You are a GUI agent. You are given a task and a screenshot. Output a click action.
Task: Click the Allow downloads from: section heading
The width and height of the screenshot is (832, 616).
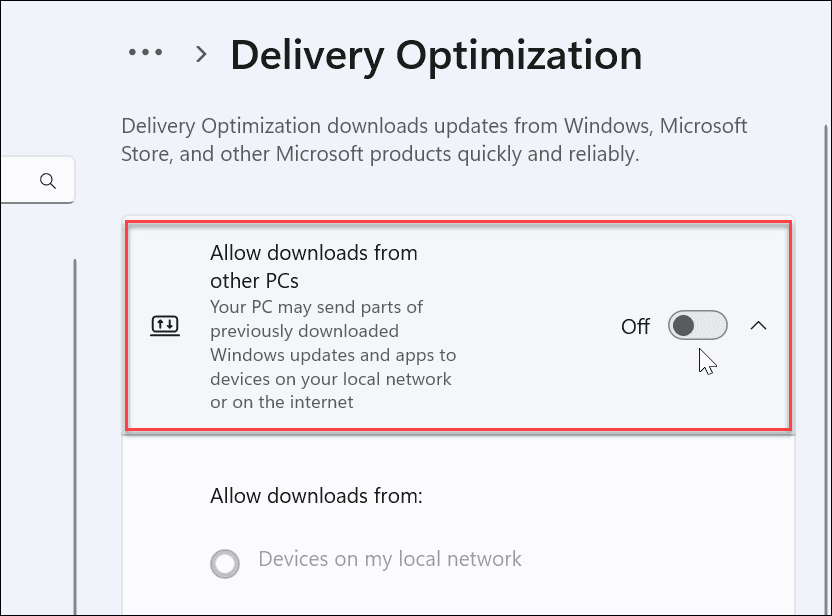(316, 495)
